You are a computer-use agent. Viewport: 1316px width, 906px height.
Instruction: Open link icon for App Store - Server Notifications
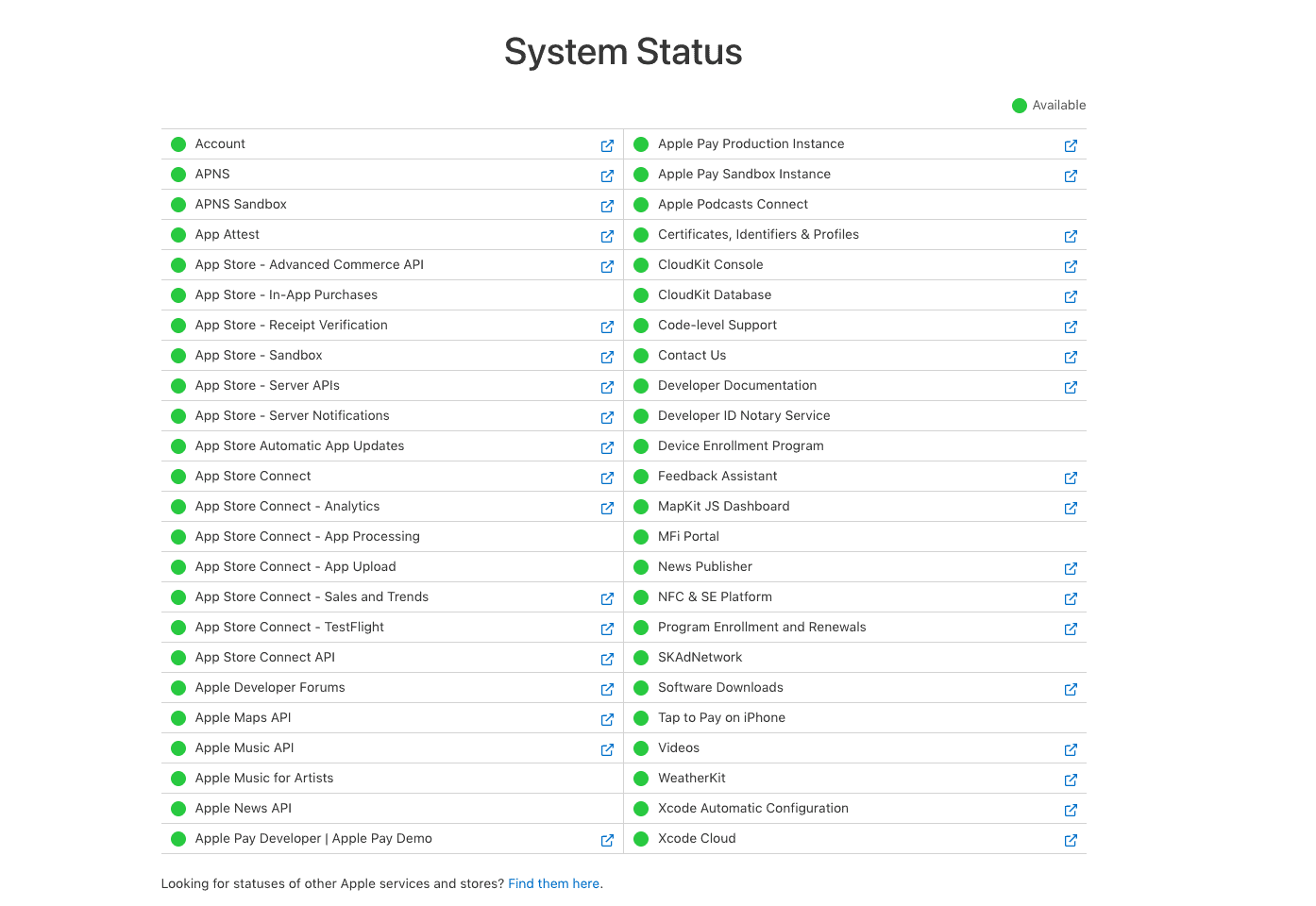607,417
